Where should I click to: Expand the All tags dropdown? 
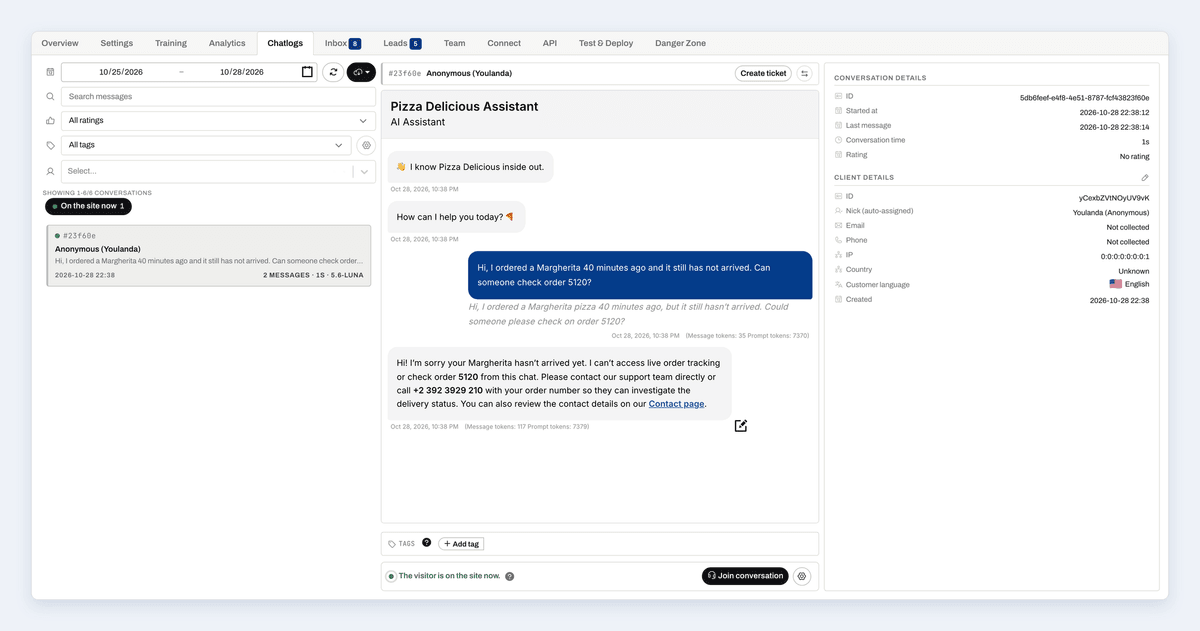(x=206, y=145)
